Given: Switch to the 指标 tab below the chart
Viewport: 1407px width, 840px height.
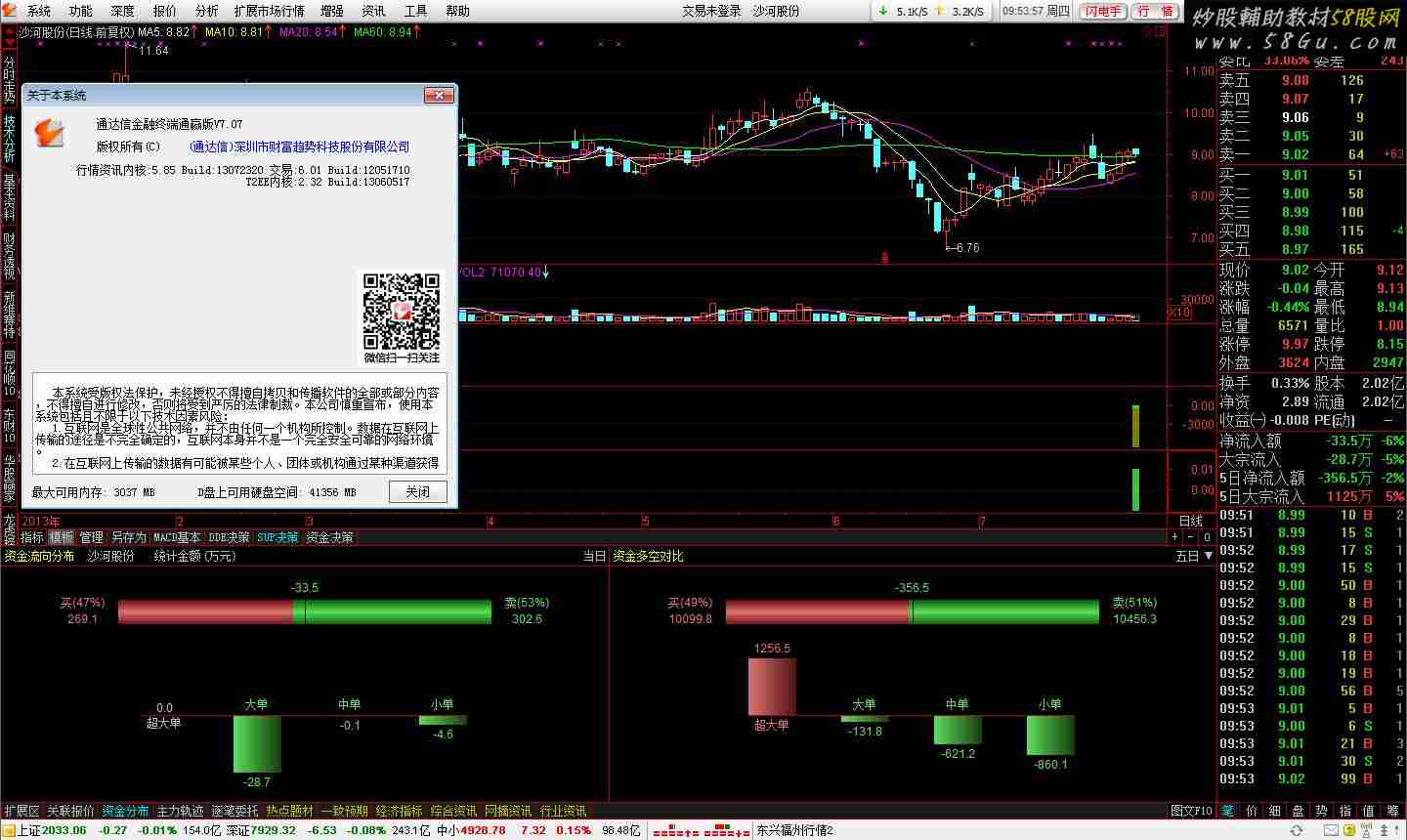Looking at the screenshot, I should 32,537.
